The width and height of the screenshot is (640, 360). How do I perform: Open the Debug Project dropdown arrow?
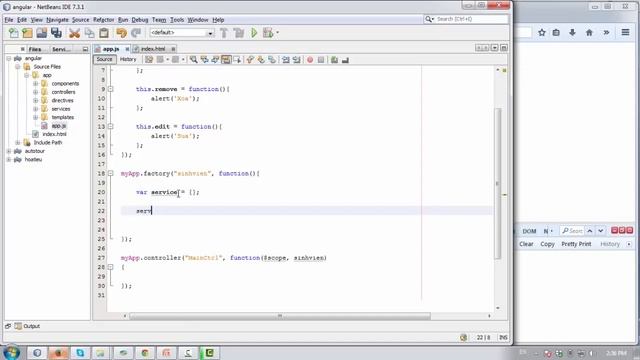(x=278, y=33)
